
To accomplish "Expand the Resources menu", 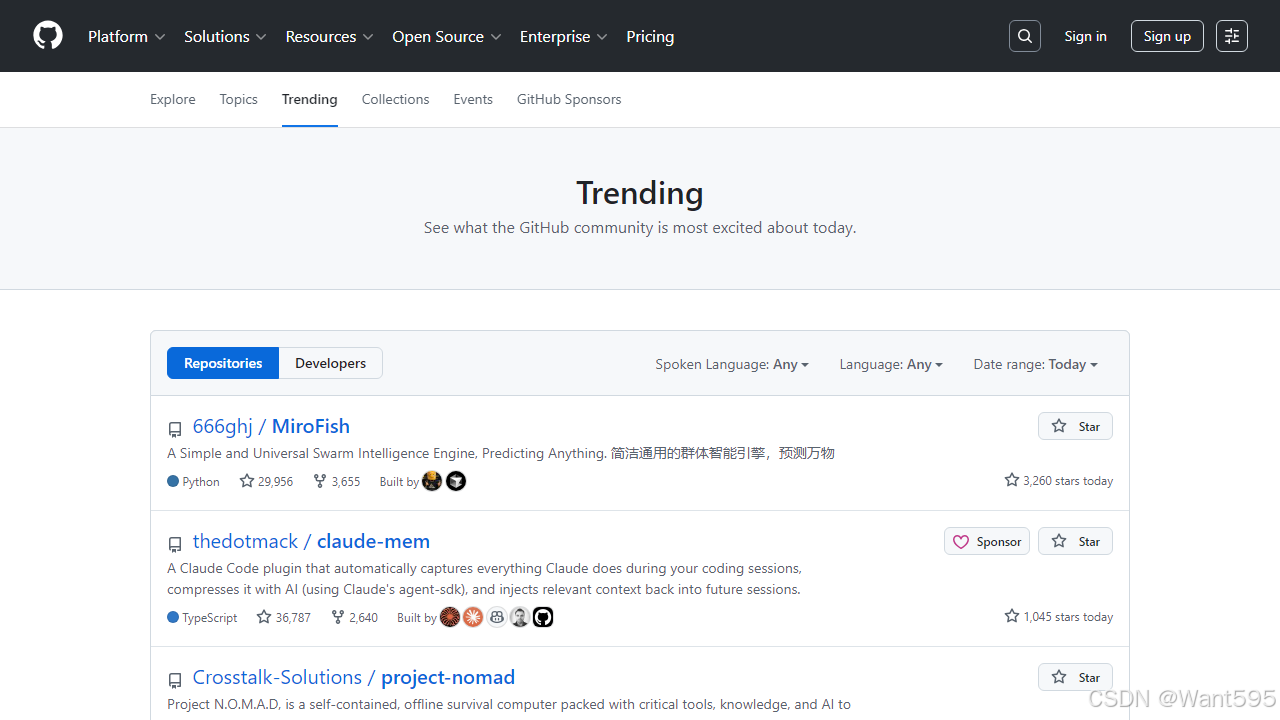I will pos(330,36).
